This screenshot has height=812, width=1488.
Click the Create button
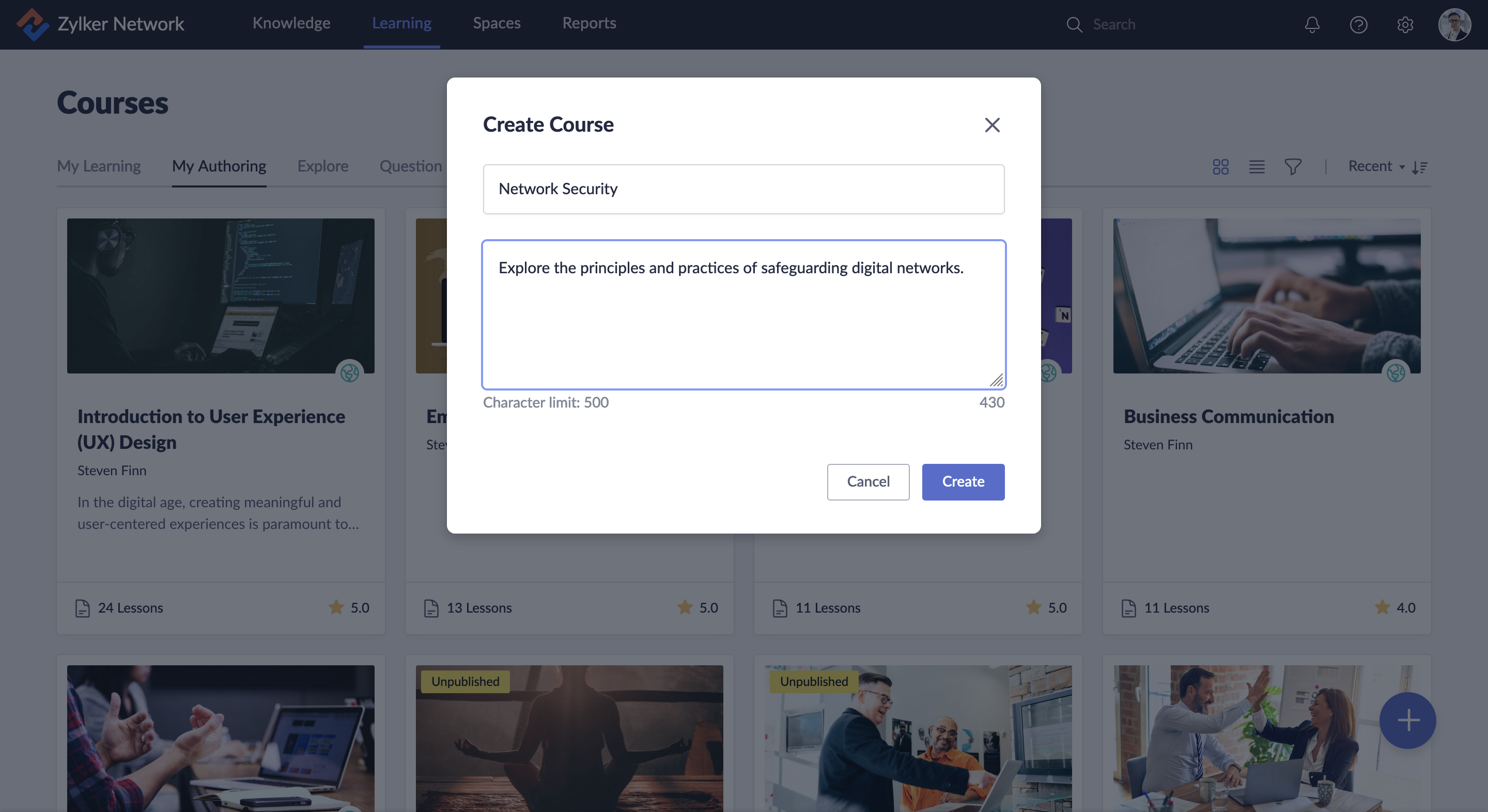coord(963,481)
